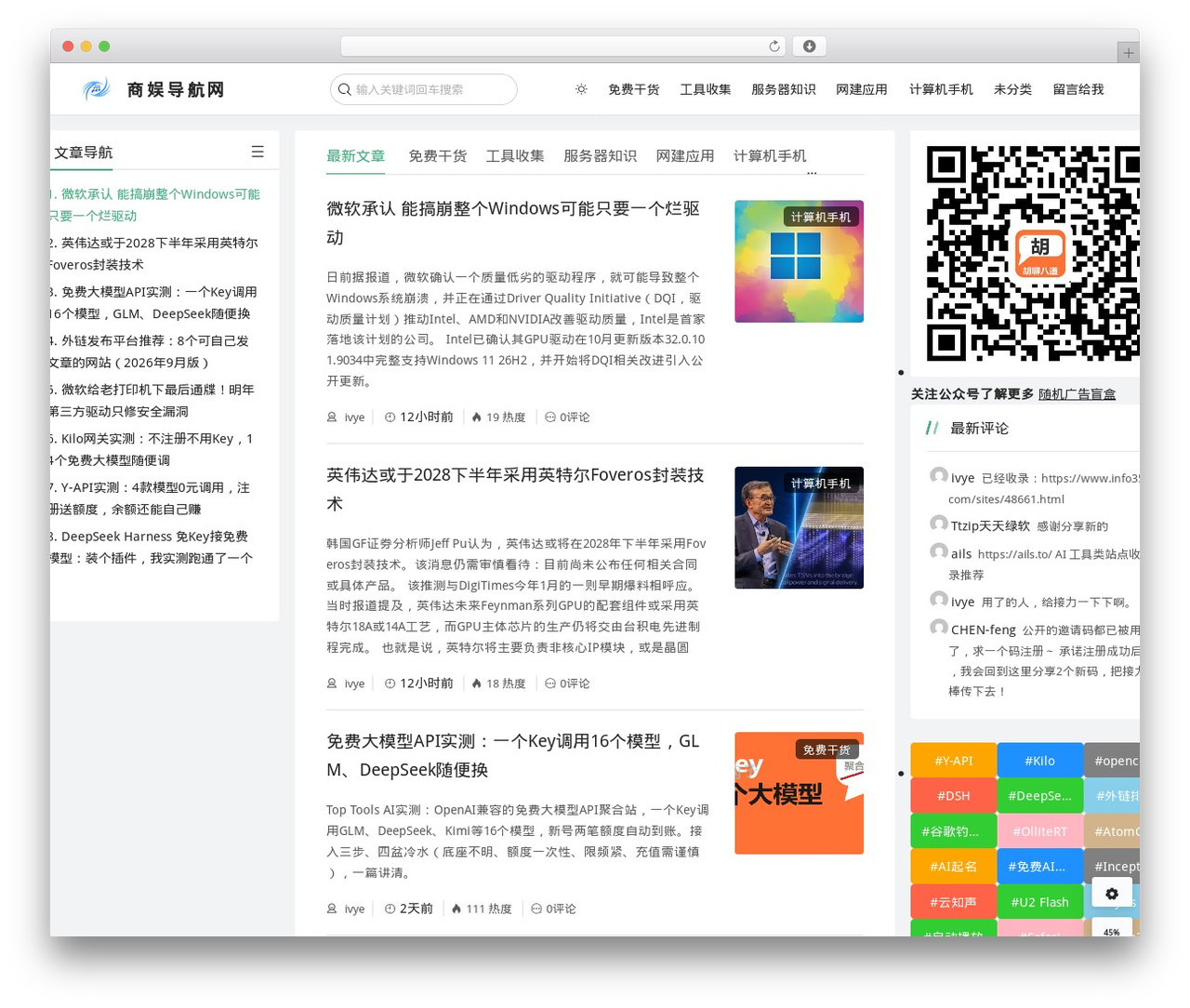Click 18 热度 flame icon
Image resolution: width=1190 pixels, height=1008 pixels.
[x=477, y=683]
